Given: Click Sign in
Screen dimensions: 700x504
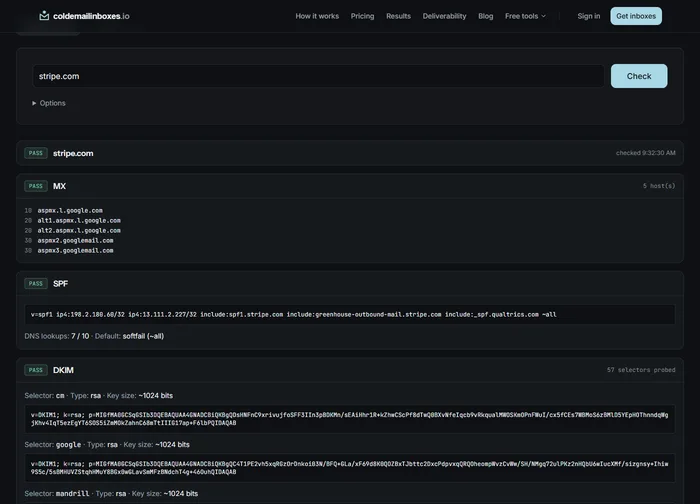Looking at the screenshot, I should click(589, 16).
